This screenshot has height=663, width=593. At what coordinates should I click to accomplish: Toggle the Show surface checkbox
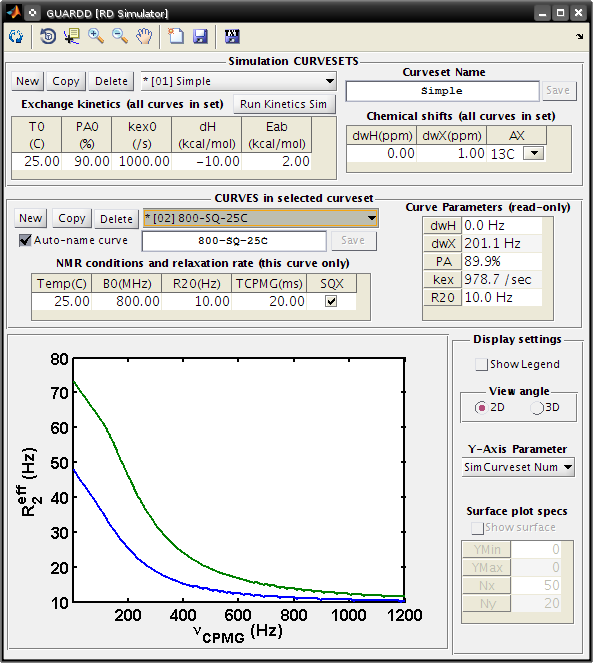[x=477, y=528]
